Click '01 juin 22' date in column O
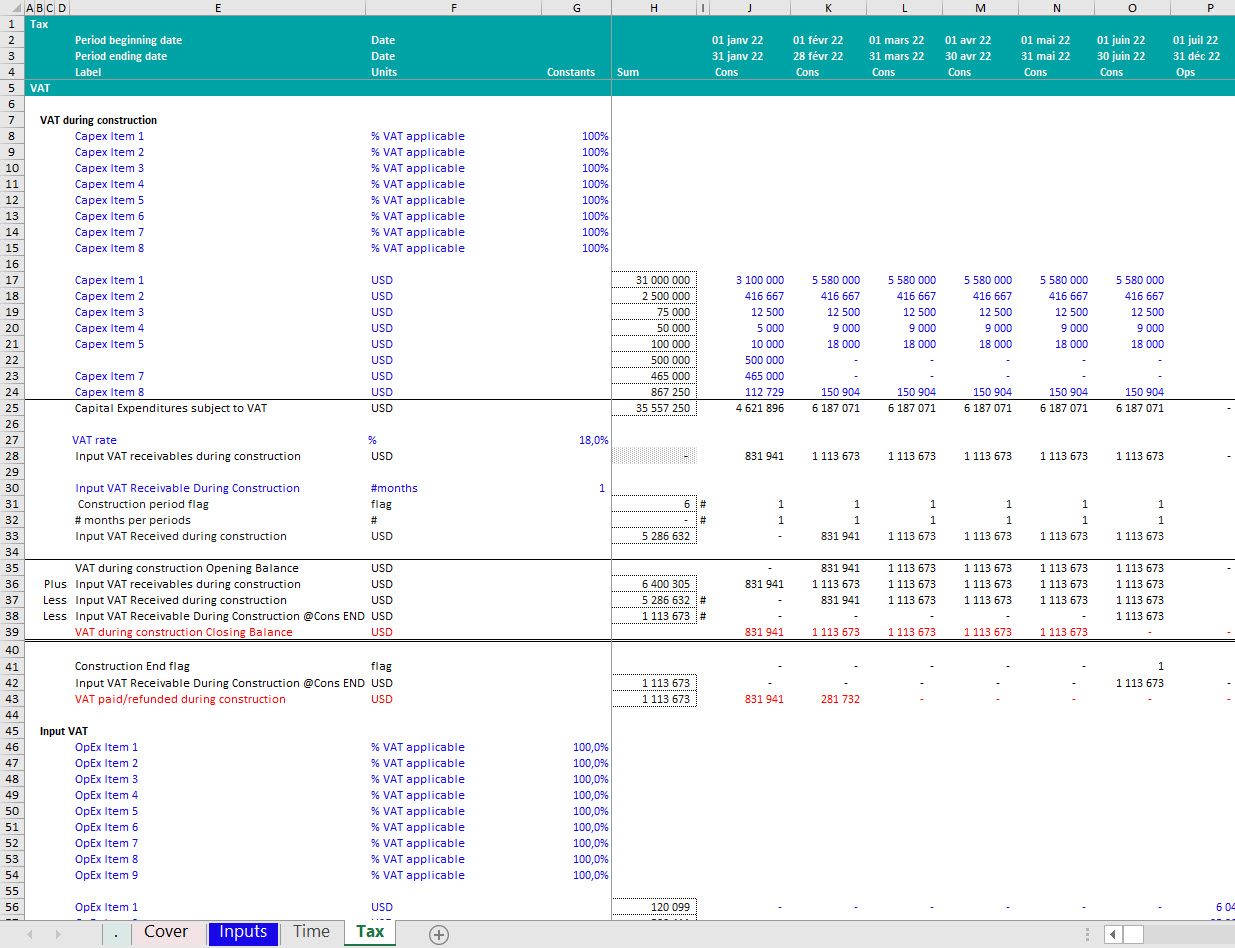Screen dimensions: 1235x948 1121,40
